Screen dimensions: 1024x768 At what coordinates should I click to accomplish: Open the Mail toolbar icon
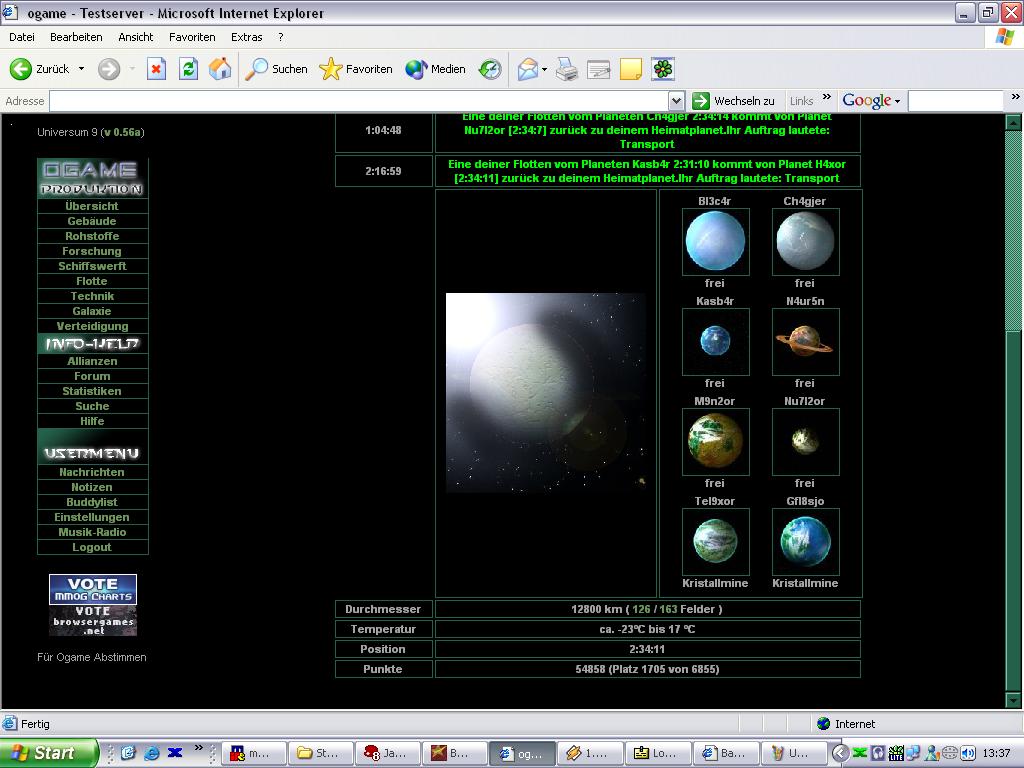[528, 69]
